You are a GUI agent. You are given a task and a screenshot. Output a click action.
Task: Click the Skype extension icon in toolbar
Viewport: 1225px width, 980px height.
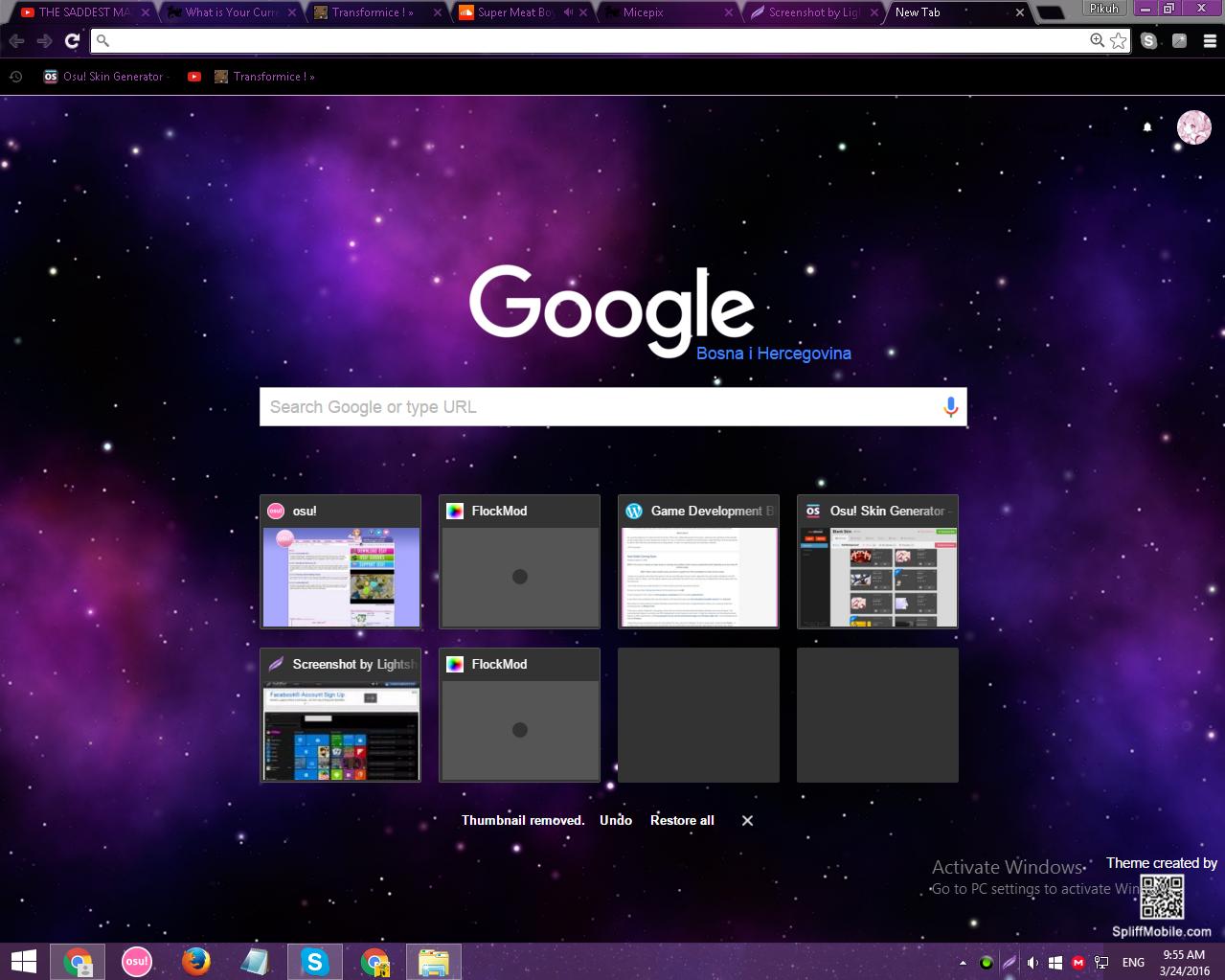pos(1149,40)
